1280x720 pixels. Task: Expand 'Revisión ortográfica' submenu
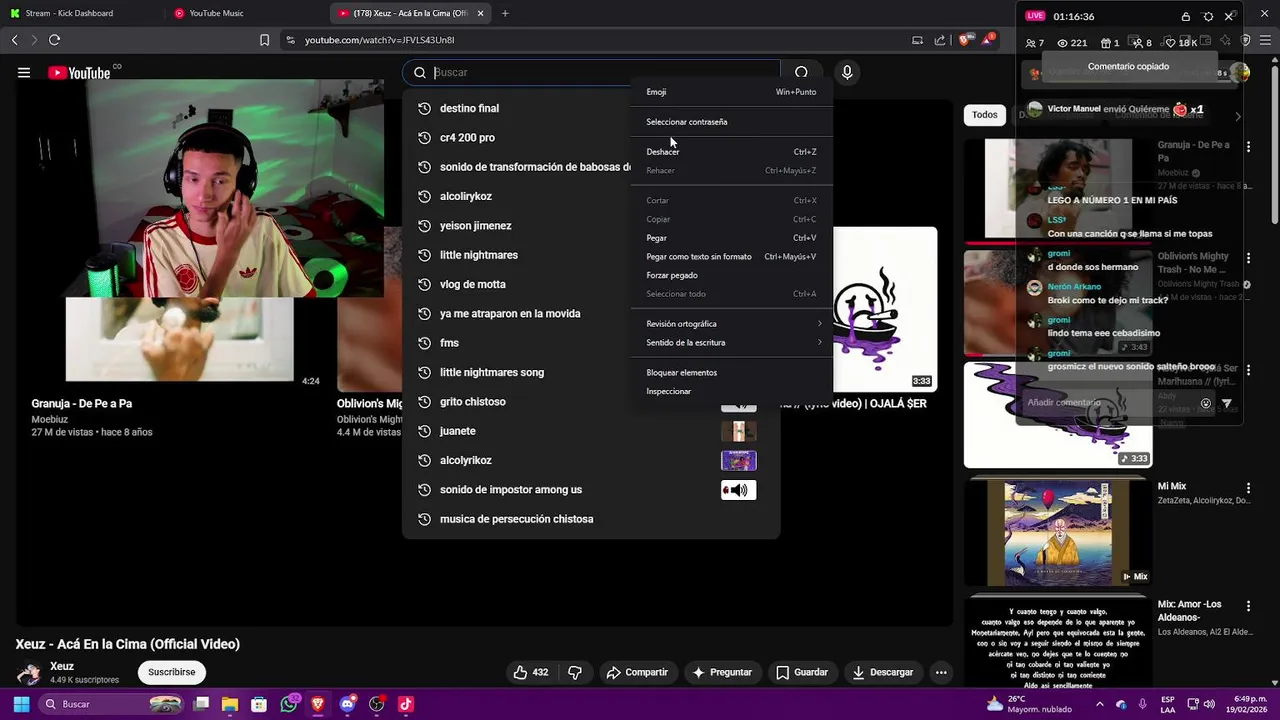(732, 324)
